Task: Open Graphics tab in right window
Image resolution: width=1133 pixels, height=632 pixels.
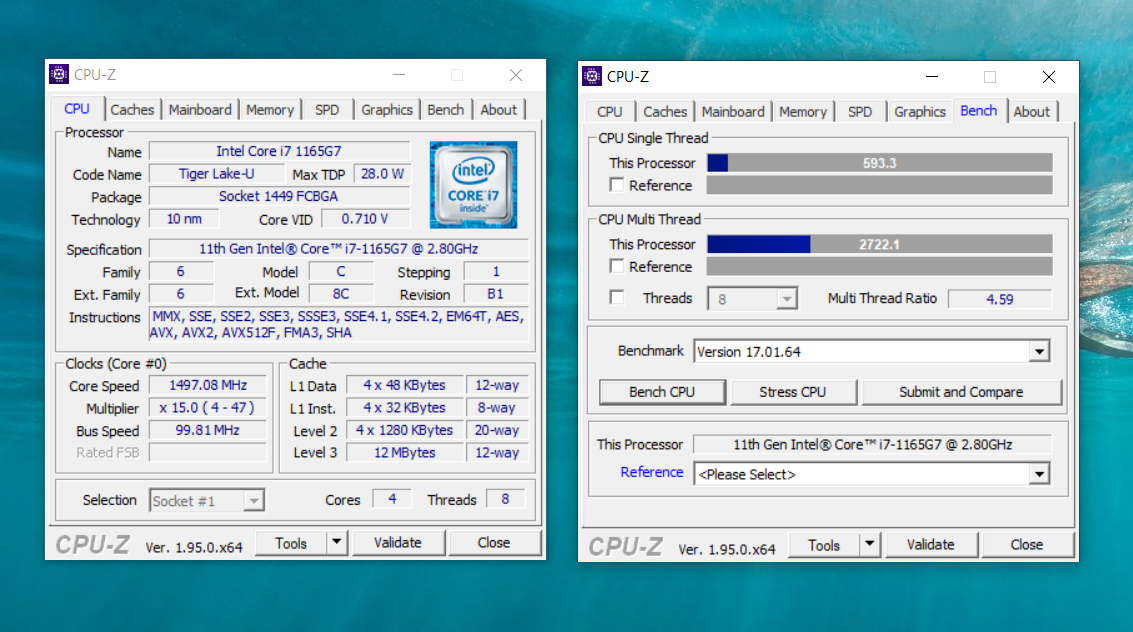Action: click(x=920, y=112)
